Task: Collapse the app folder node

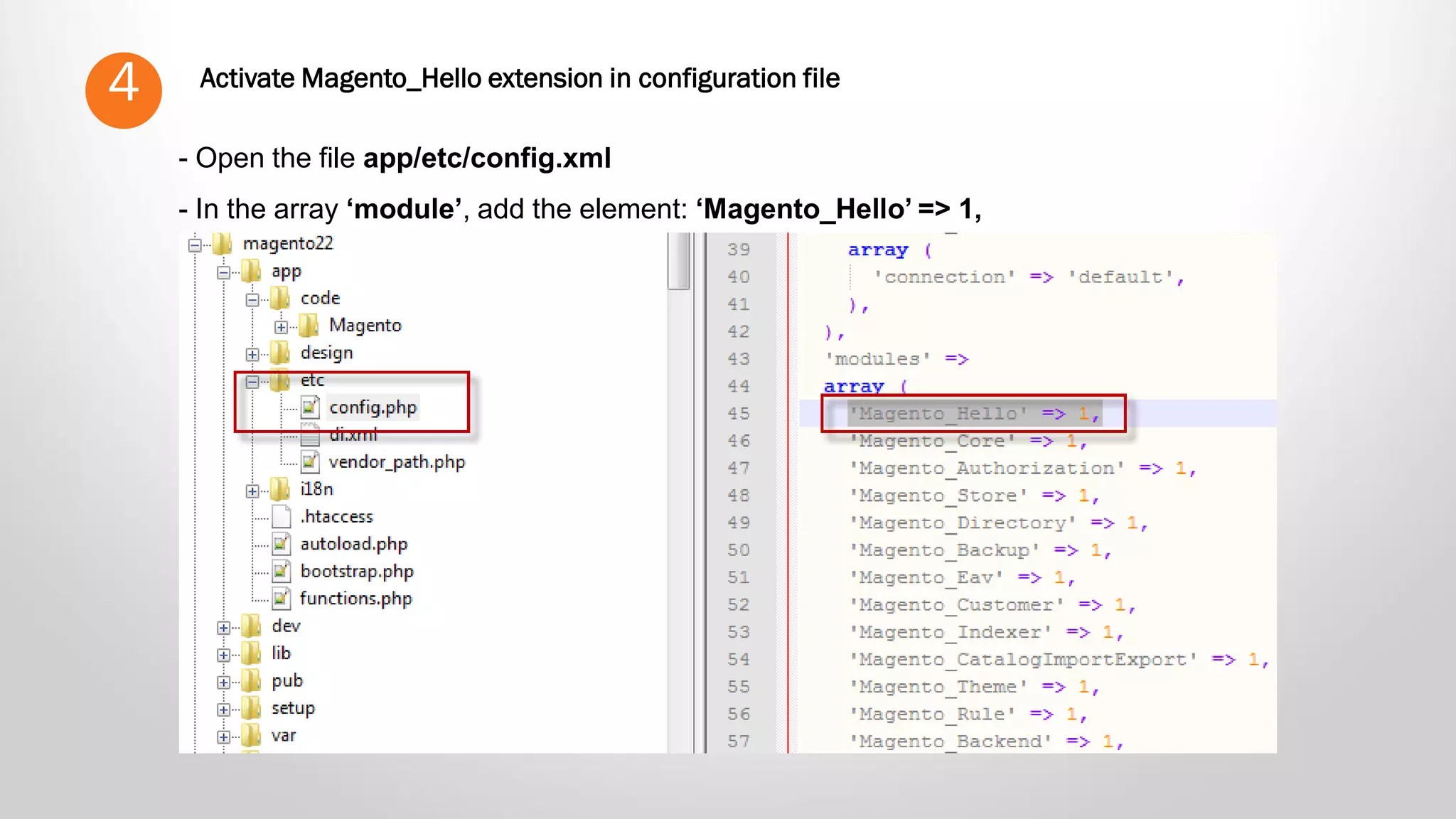Action: (223, 273)
